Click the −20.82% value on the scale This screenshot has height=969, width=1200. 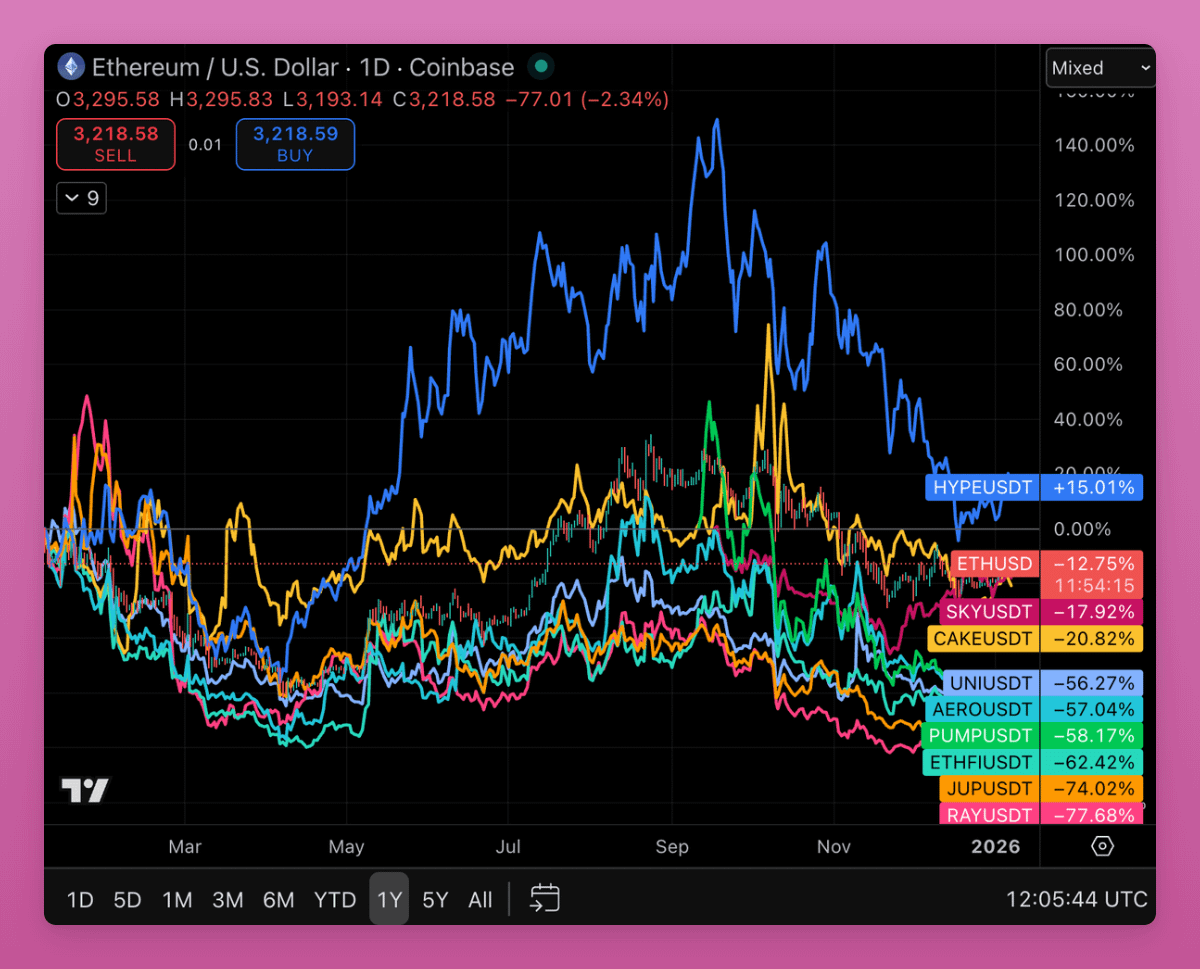click(x=1094, y=638)
